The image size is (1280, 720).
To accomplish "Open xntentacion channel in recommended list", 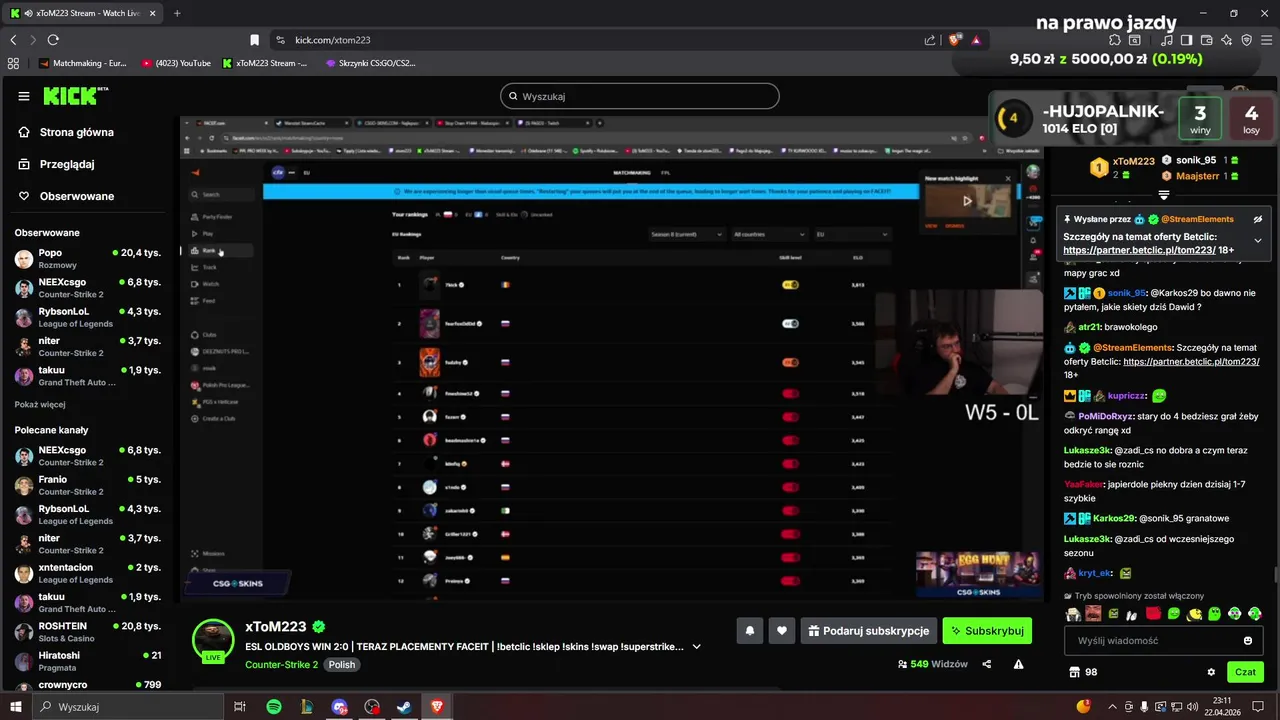I will [88, 573].
